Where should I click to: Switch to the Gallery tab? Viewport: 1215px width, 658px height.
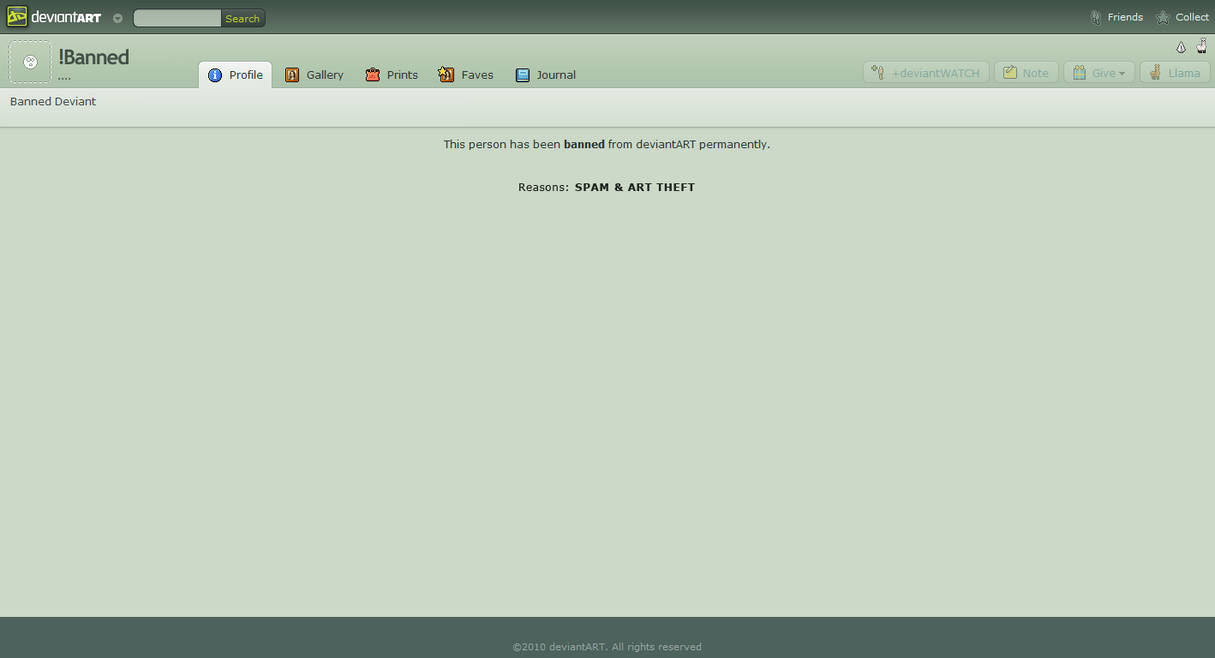(314, 75)
